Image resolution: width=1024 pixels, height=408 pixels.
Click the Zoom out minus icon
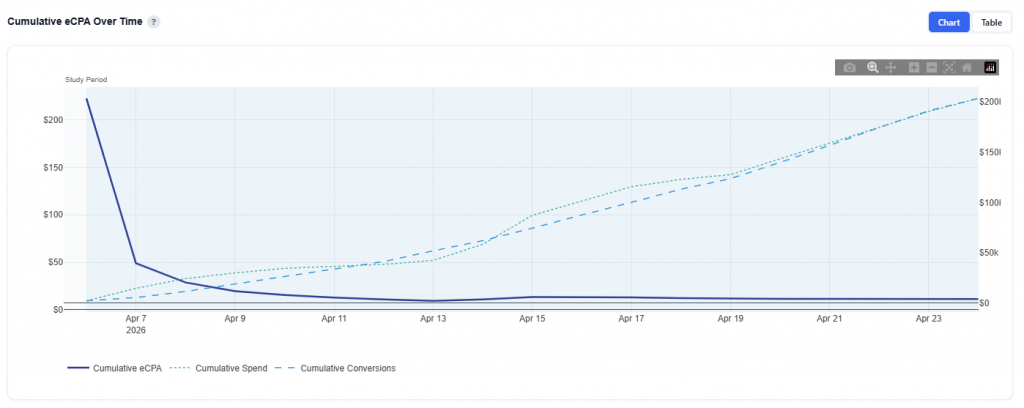pyautogui.click(x=931, y=67)
